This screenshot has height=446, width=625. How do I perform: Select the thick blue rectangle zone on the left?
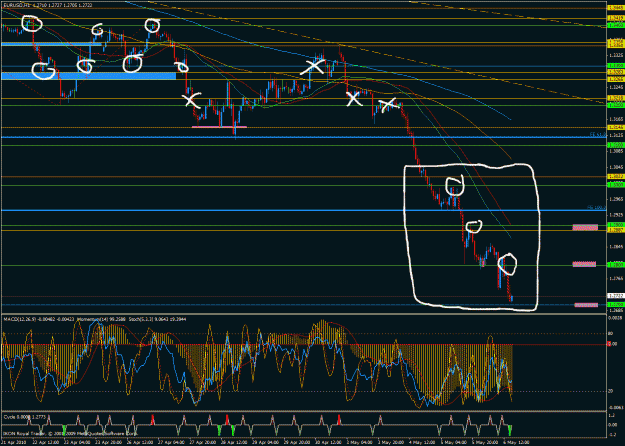click(88, 76)
